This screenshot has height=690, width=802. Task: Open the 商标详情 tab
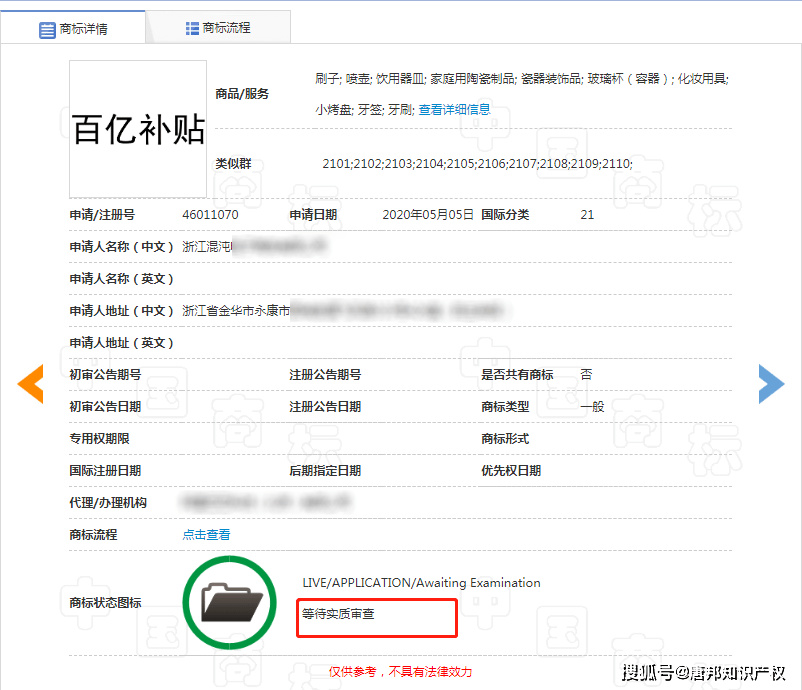click(73, 28)
